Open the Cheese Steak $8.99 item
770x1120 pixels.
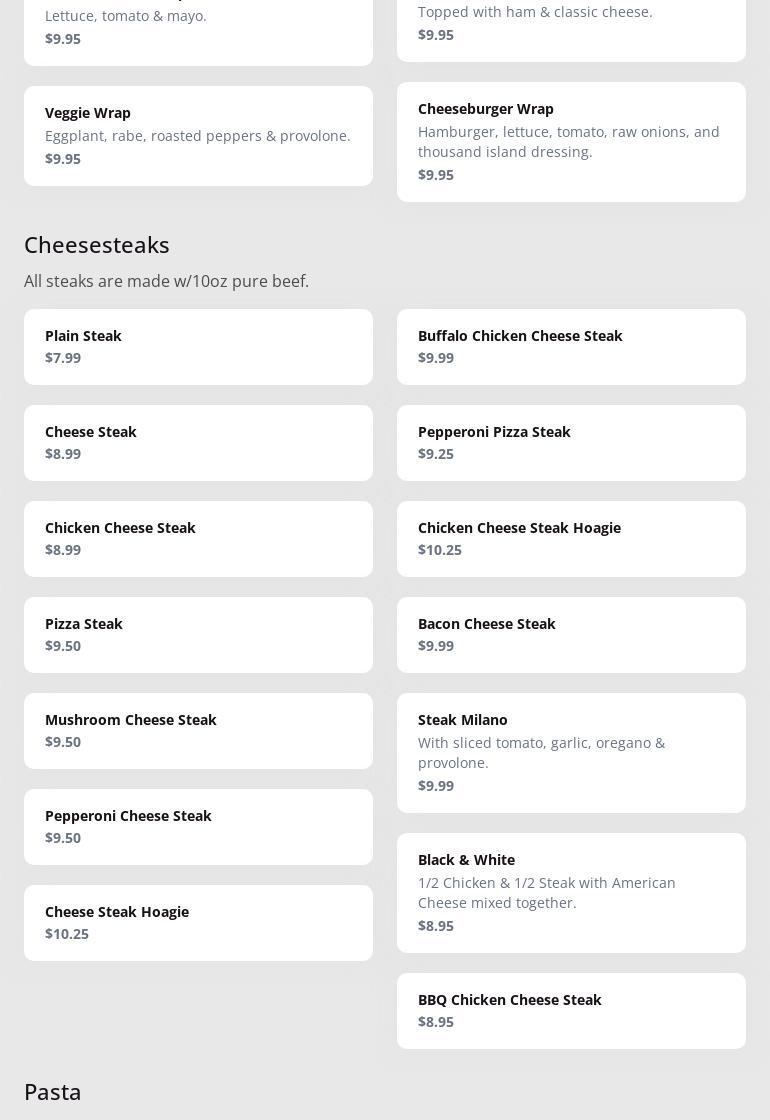click(x=198, y=443)
